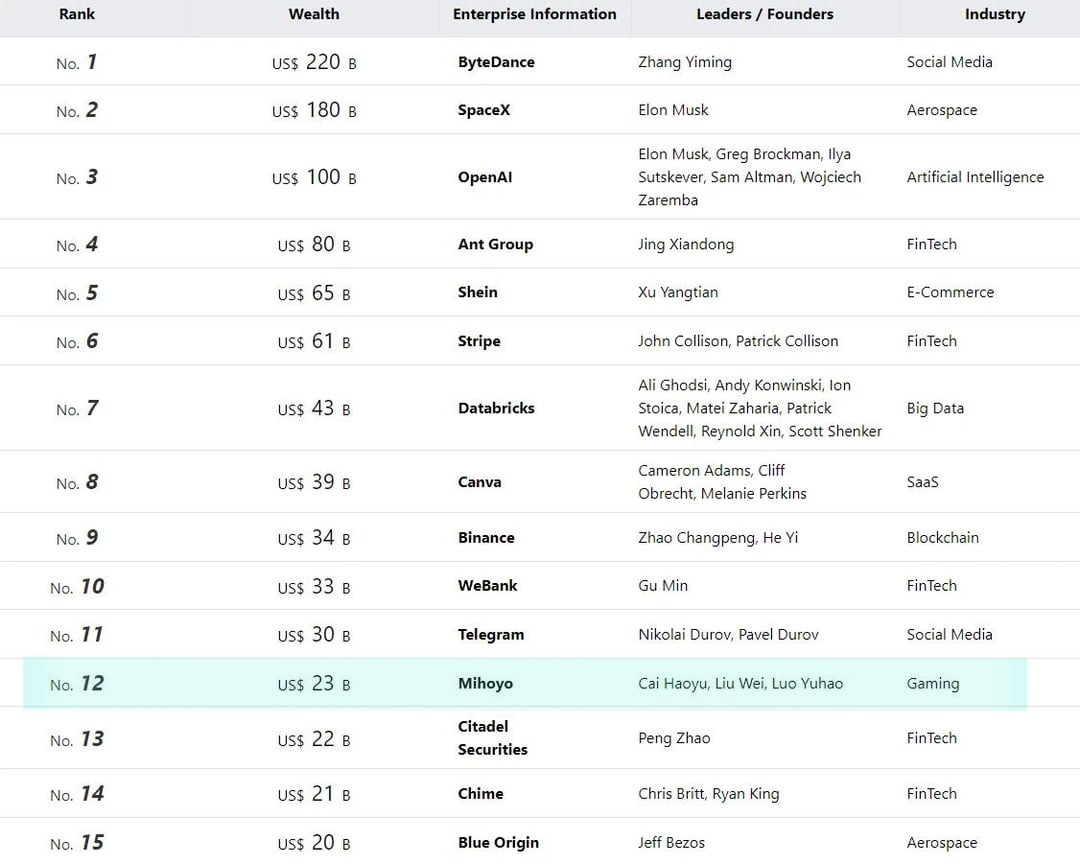
Task: Open the Databricks company link
Action: tap(496, 408)
